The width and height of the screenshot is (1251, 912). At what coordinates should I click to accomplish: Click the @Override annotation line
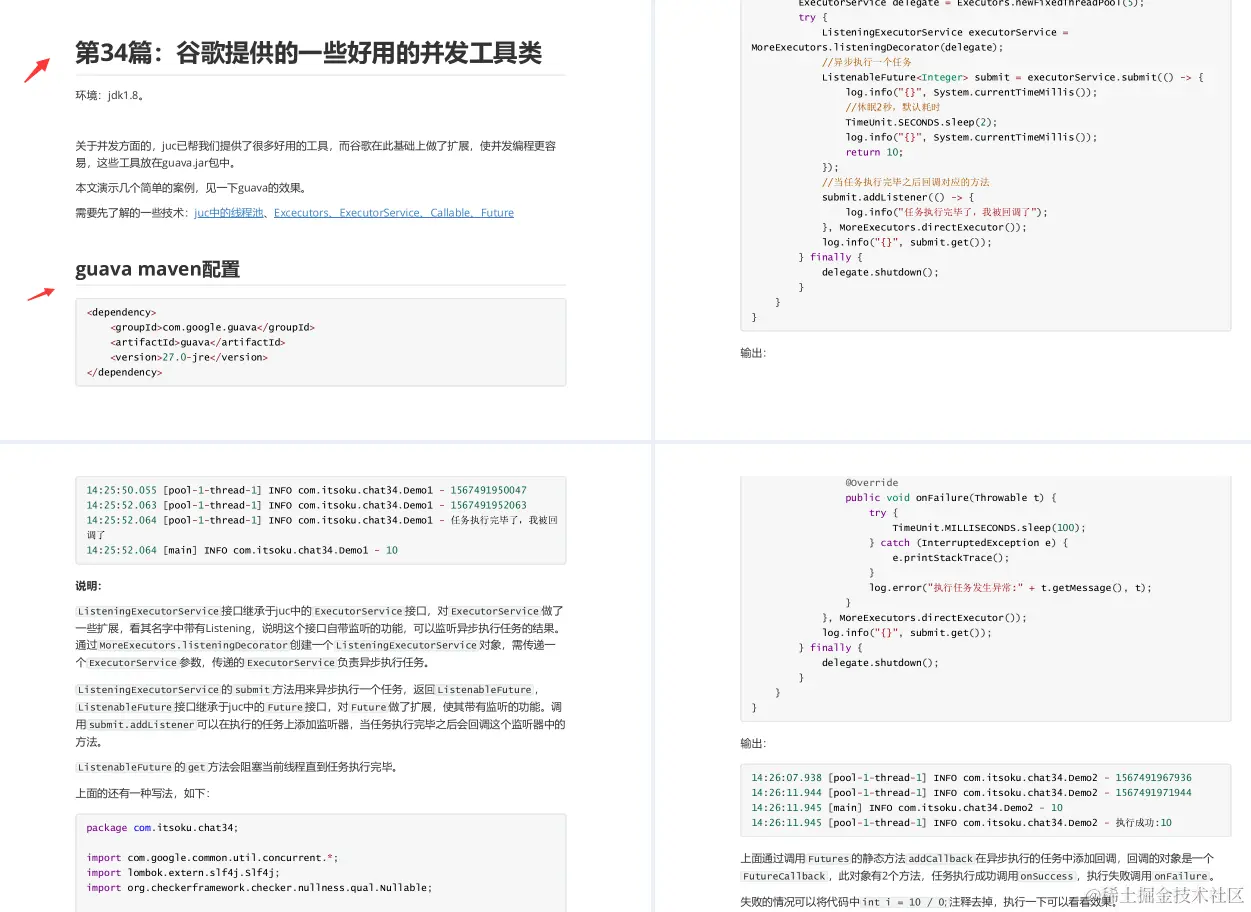tap(871, 483)
